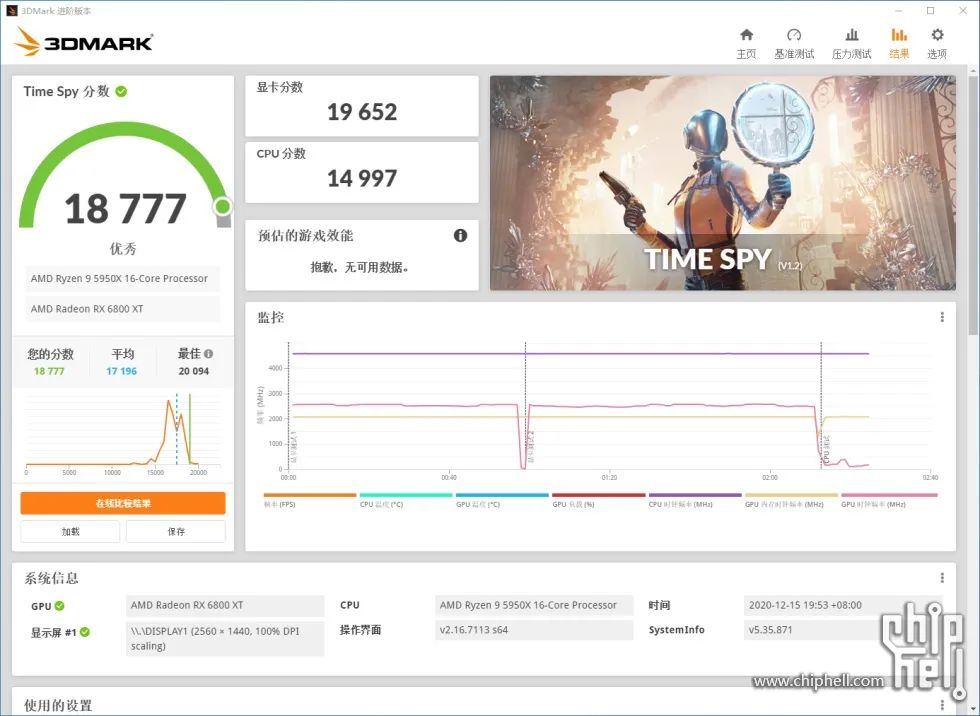Maximize the 3DMark window
Image resolution: width=980 pixels, height=716 pixels.
[x=930, y=11]
